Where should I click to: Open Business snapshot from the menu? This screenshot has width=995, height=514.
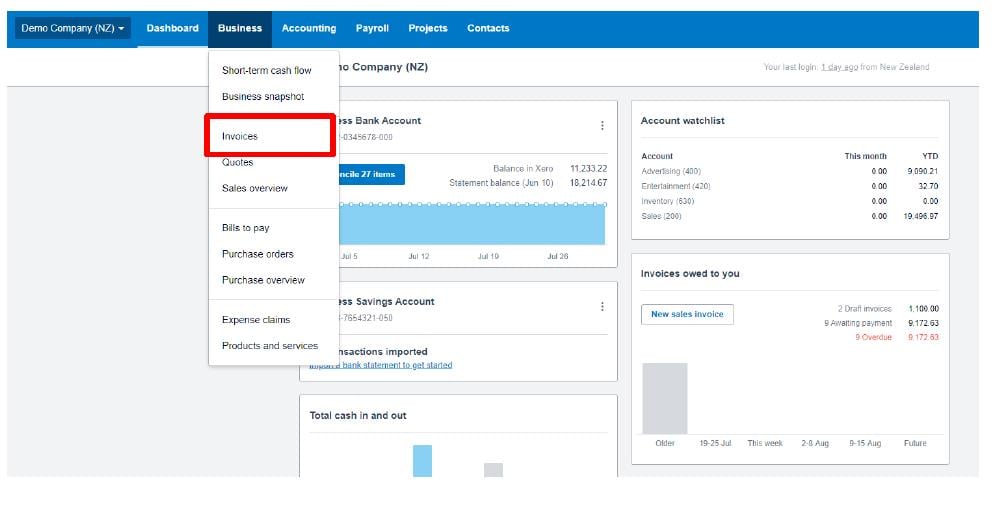click(263, 97)
